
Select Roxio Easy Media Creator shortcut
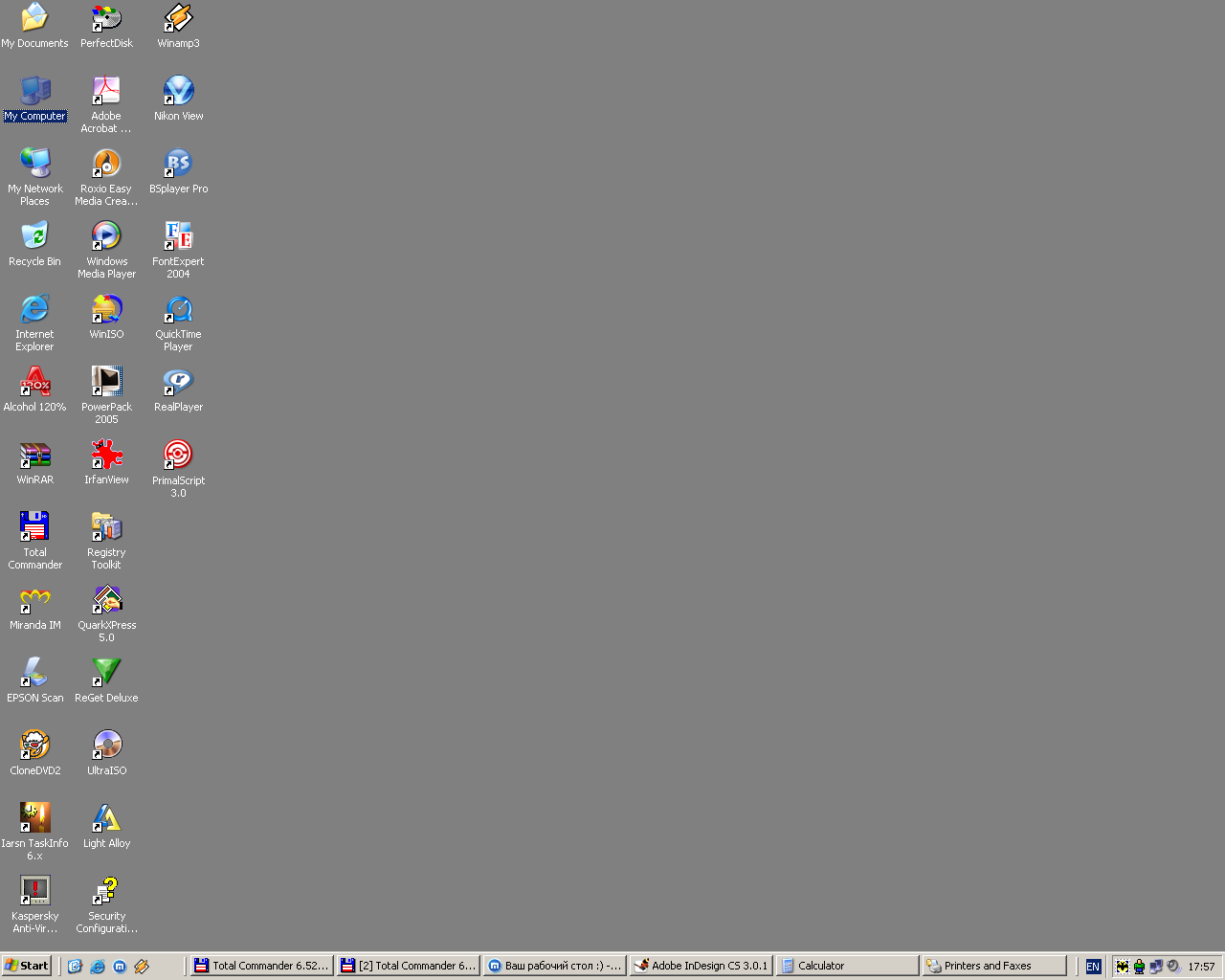point(106,177)
